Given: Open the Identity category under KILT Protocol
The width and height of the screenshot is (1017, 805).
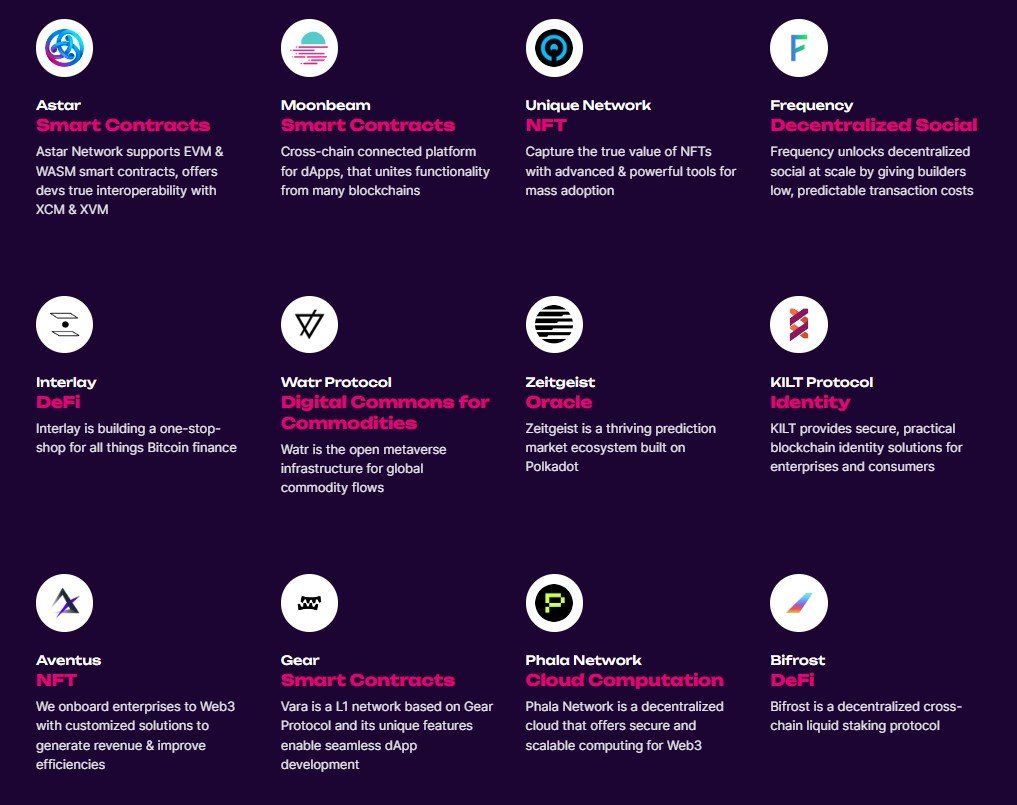Looking at the screenshot, I should tap(809, 402).
